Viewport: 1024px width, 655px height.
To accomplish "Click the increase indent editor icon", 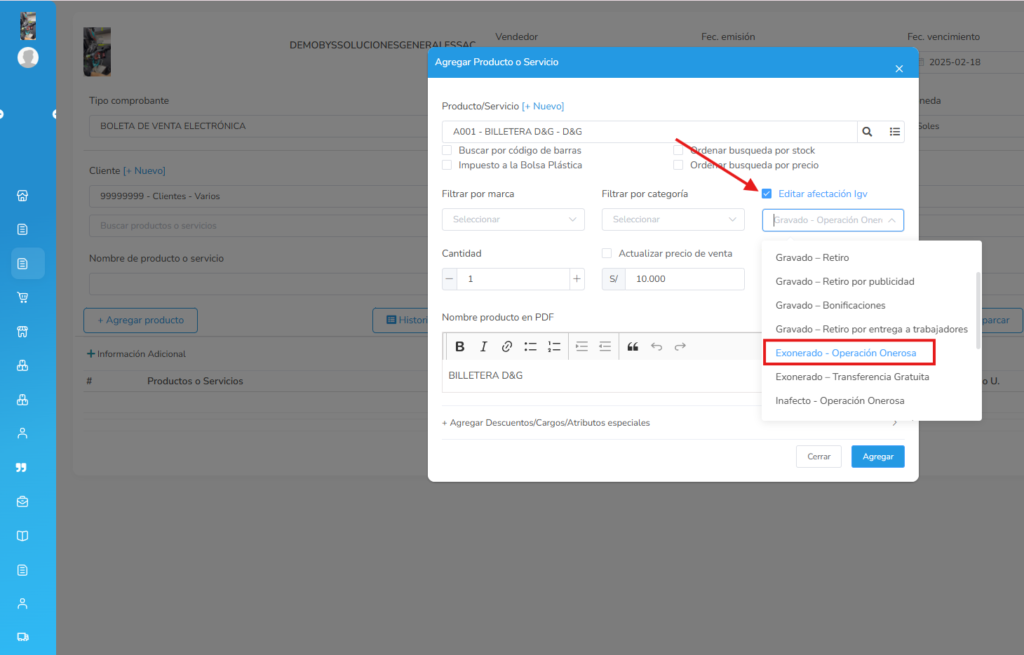I will [x=582, y=347].
